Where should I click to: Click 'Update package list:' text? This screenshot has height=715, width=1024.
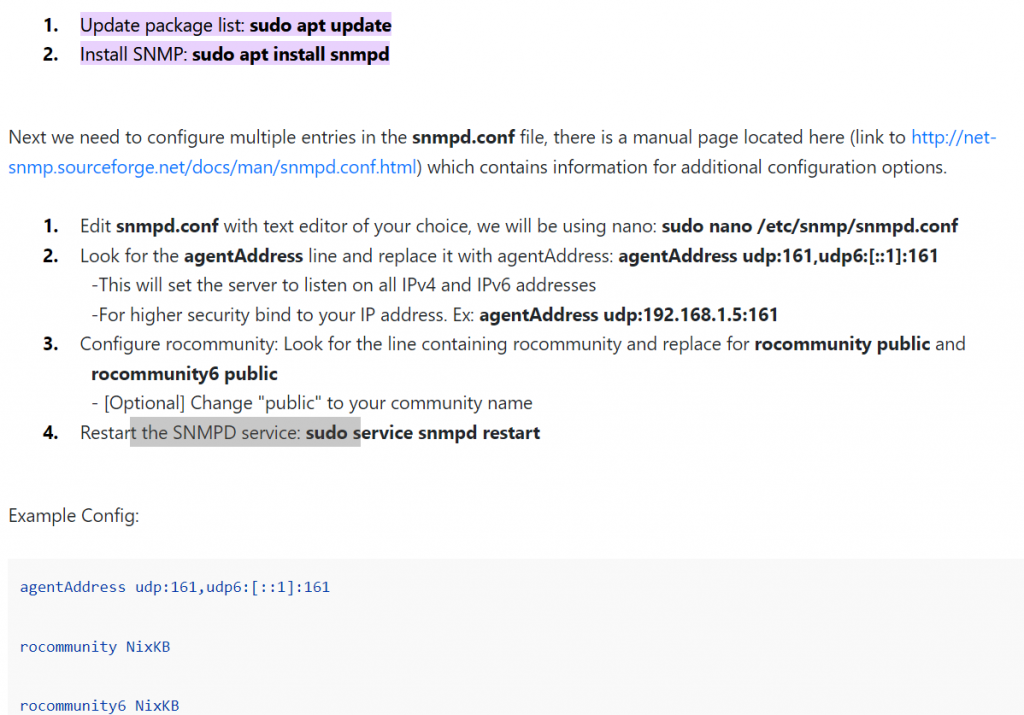point(162,25)
